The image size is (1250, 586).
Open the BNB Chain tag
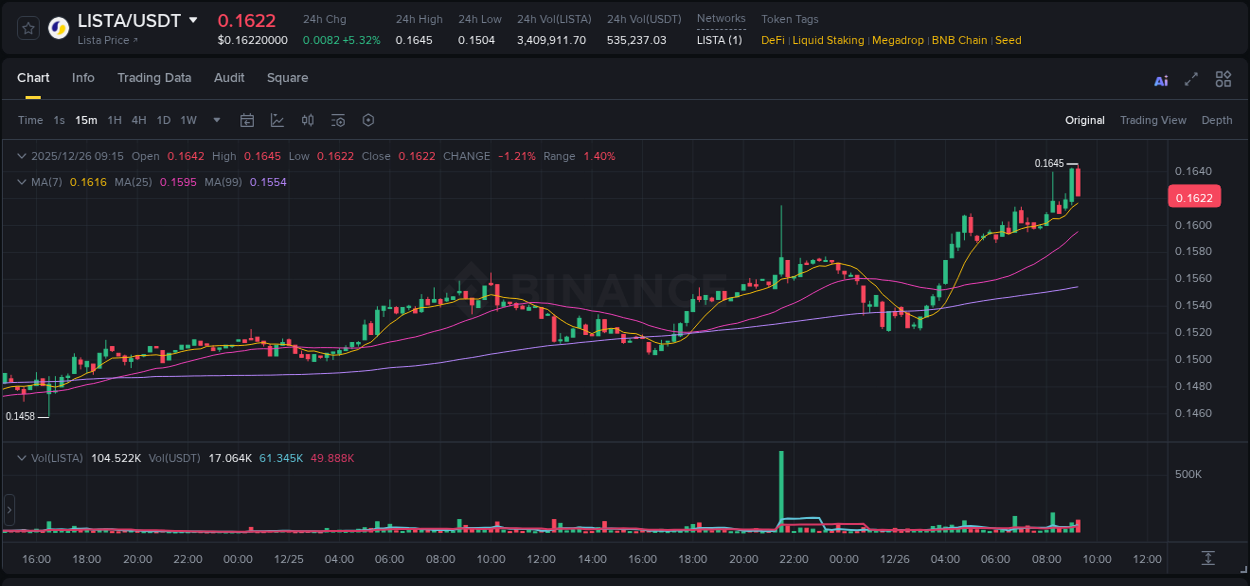coord(959,40)
